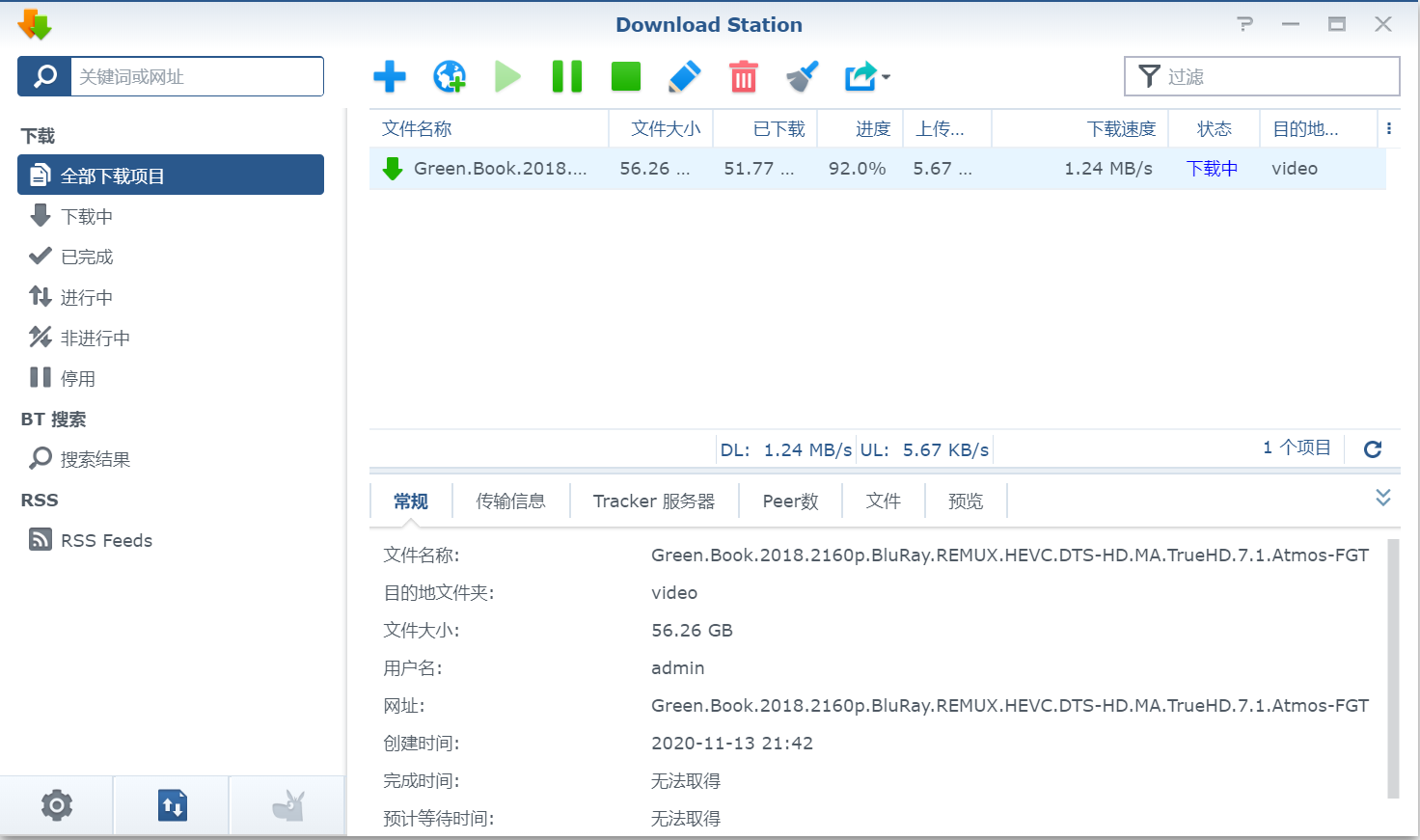This screenshot has height=840, width=1420.
Task: Select 已完成 category in sidebar
Action: [171, 257]
